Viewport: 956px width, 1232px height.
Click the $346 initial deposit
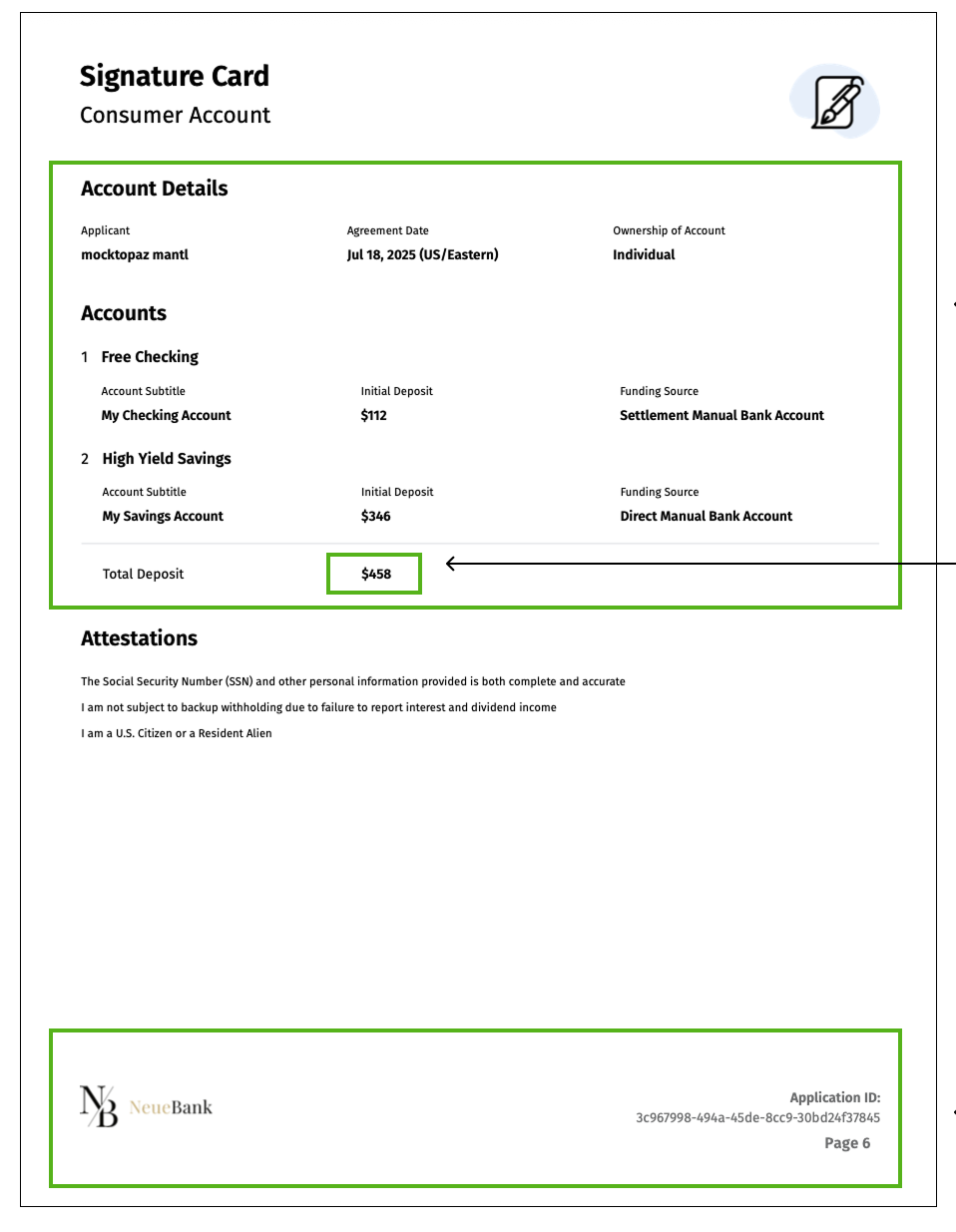point(375,516)
